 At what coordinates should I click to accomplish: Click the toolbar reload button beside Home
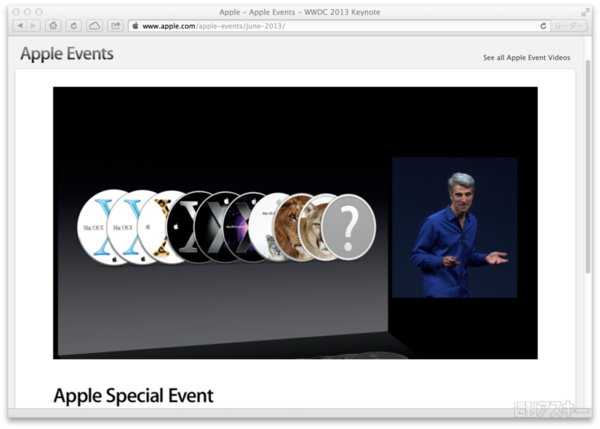73,26
